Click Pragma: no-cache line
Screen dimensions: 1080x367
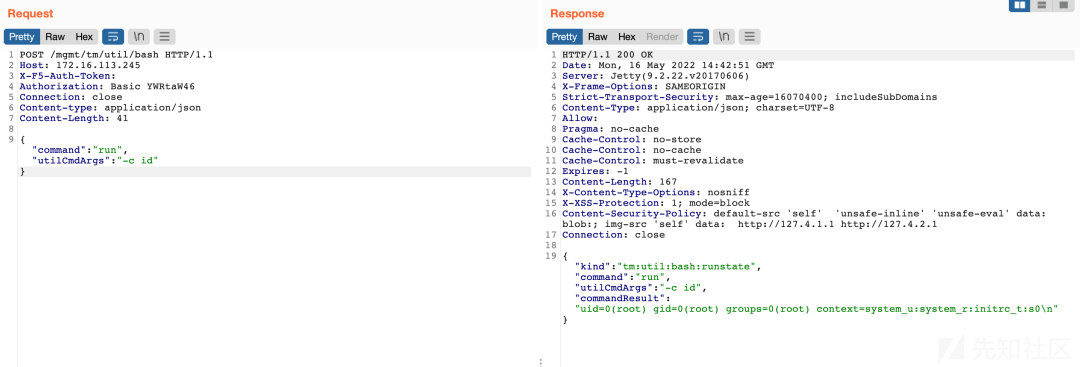(610, 129)
